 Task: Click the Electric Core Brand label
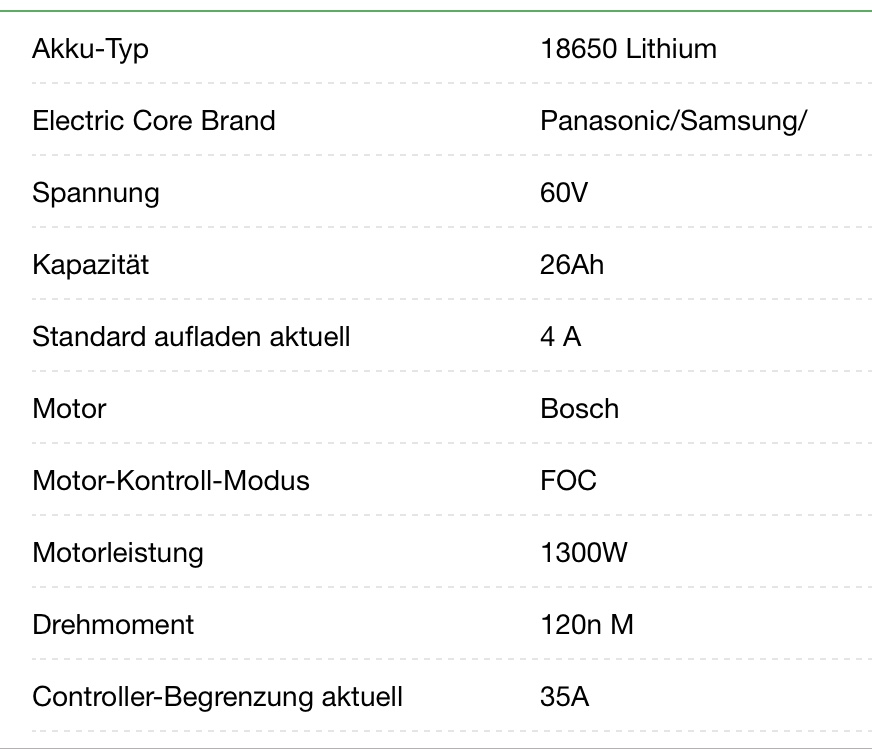(153, 120)
